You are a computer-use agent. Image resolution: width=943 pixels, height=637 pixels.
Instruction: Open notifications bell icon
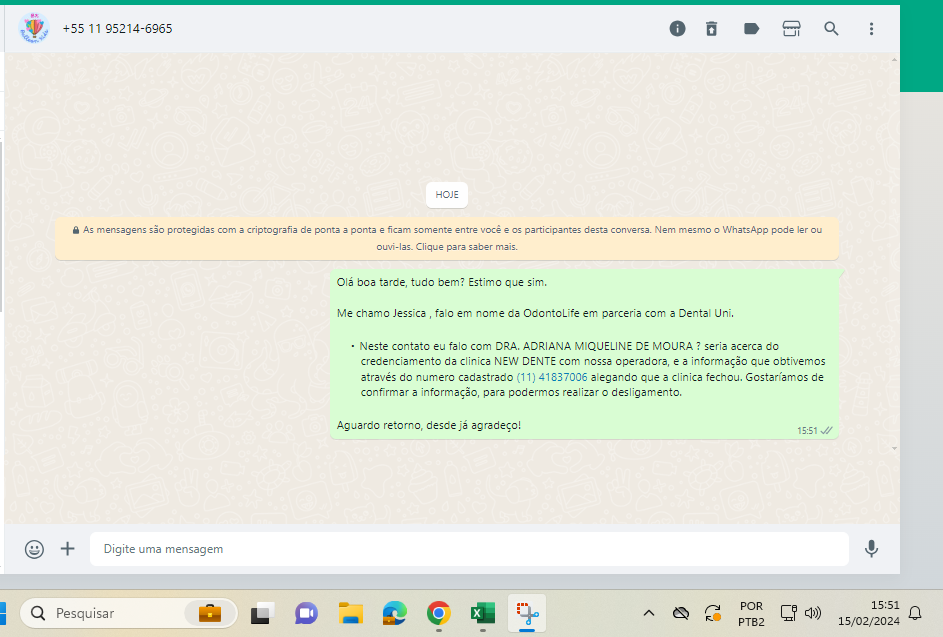(x=915, y=613)
